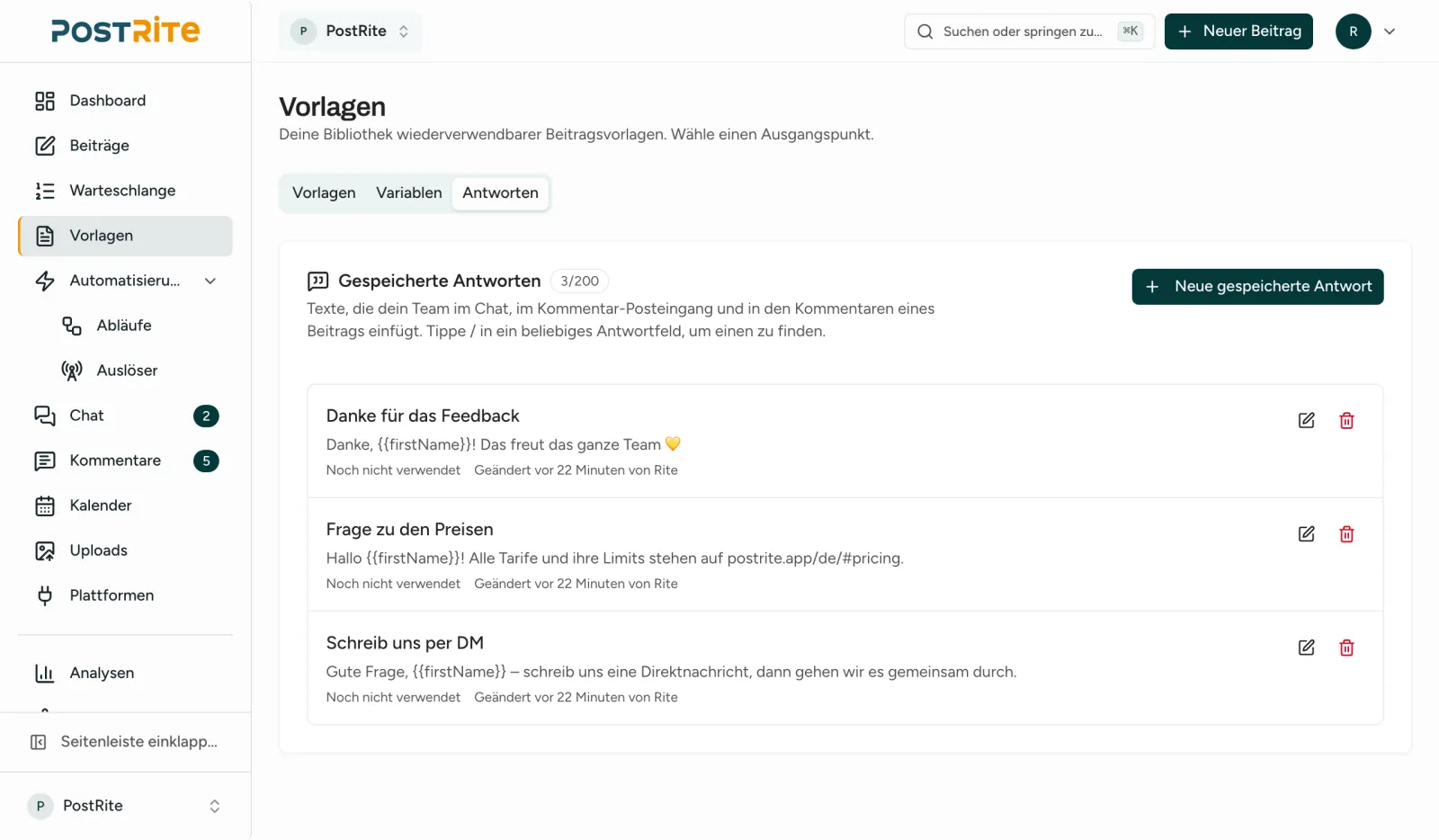Open the user menu chevron next to avatar
Image resolution: width=1439 pixels, height=840 pixels.
[x=1390, y=31]
